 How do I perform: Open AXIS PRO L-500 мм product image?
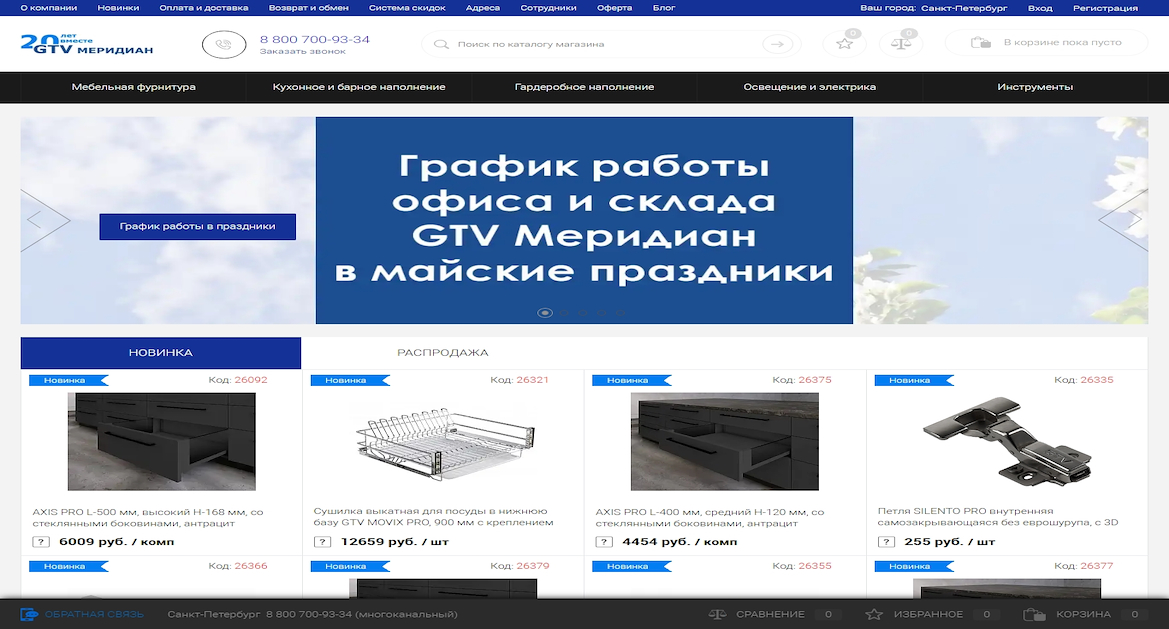(x=162, y=442)
